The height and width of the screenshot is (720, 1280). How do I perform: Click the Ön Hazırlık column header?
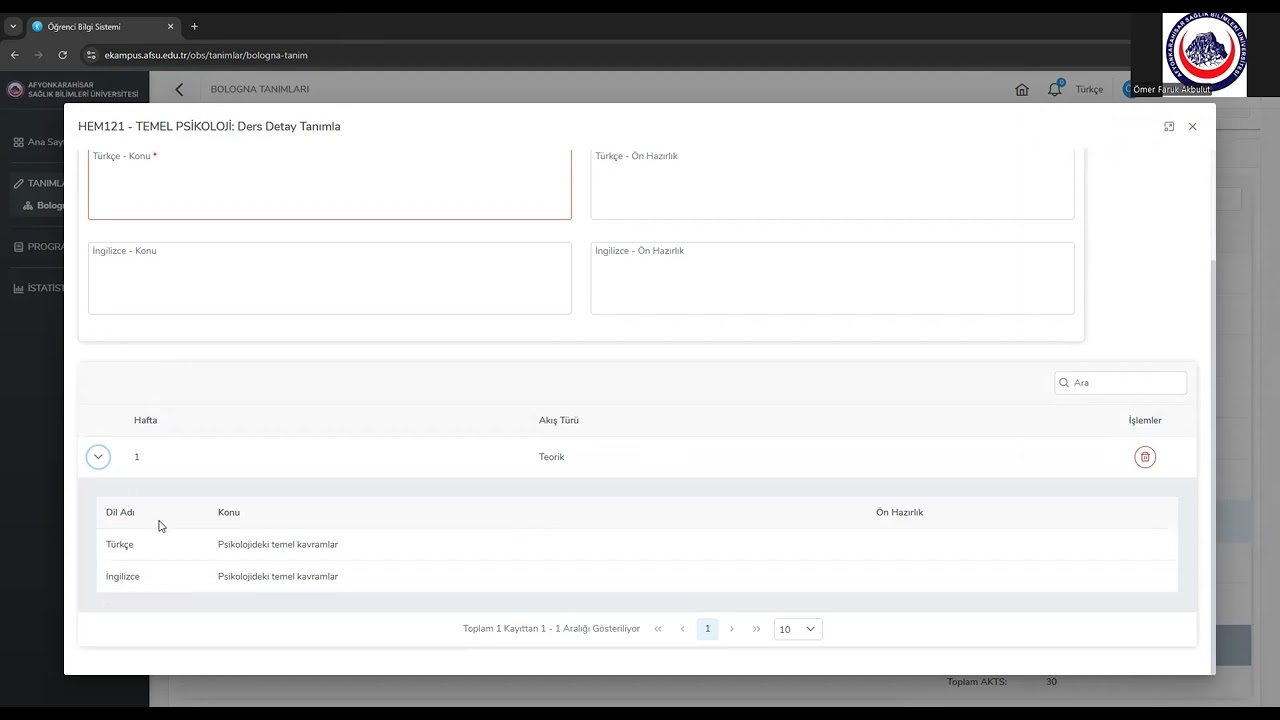899,512
